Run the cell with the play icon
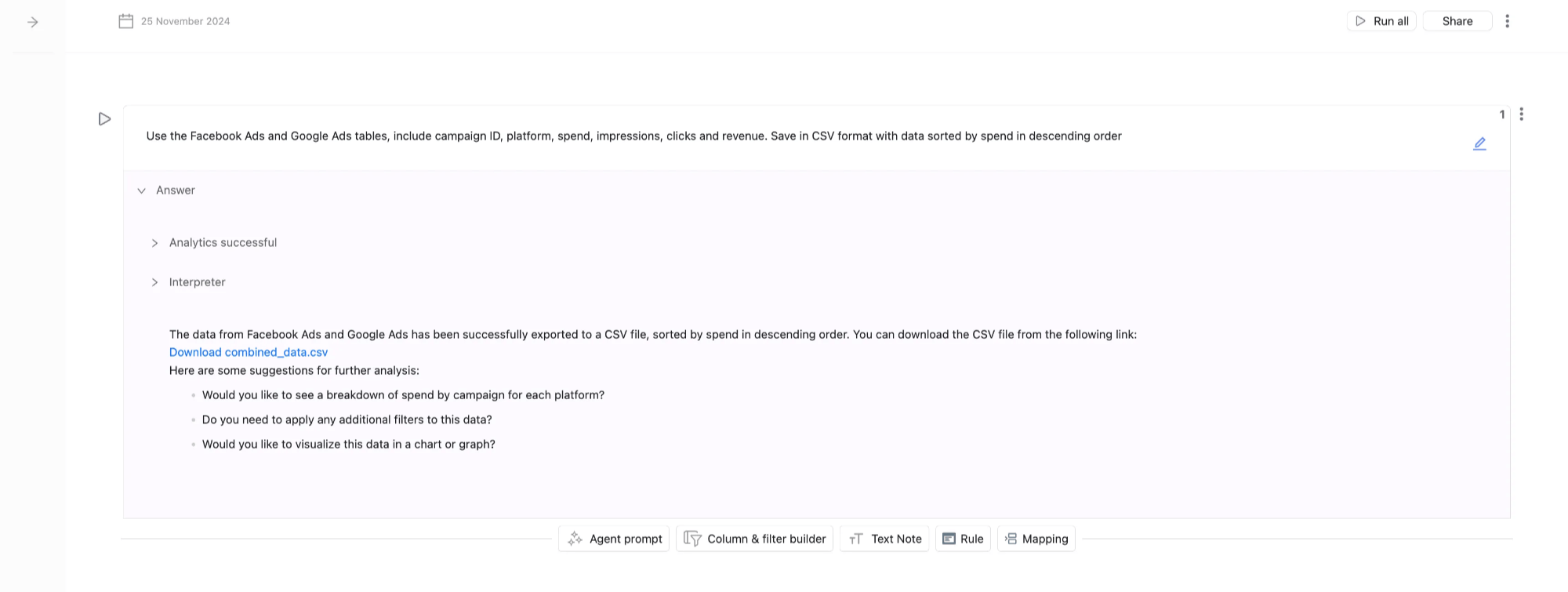This screenshot has height=592, width=1568. click(104, 119)
